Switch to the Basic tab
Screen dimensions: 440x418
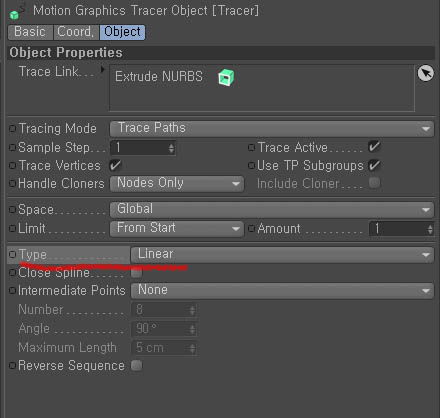pos(30,32)
